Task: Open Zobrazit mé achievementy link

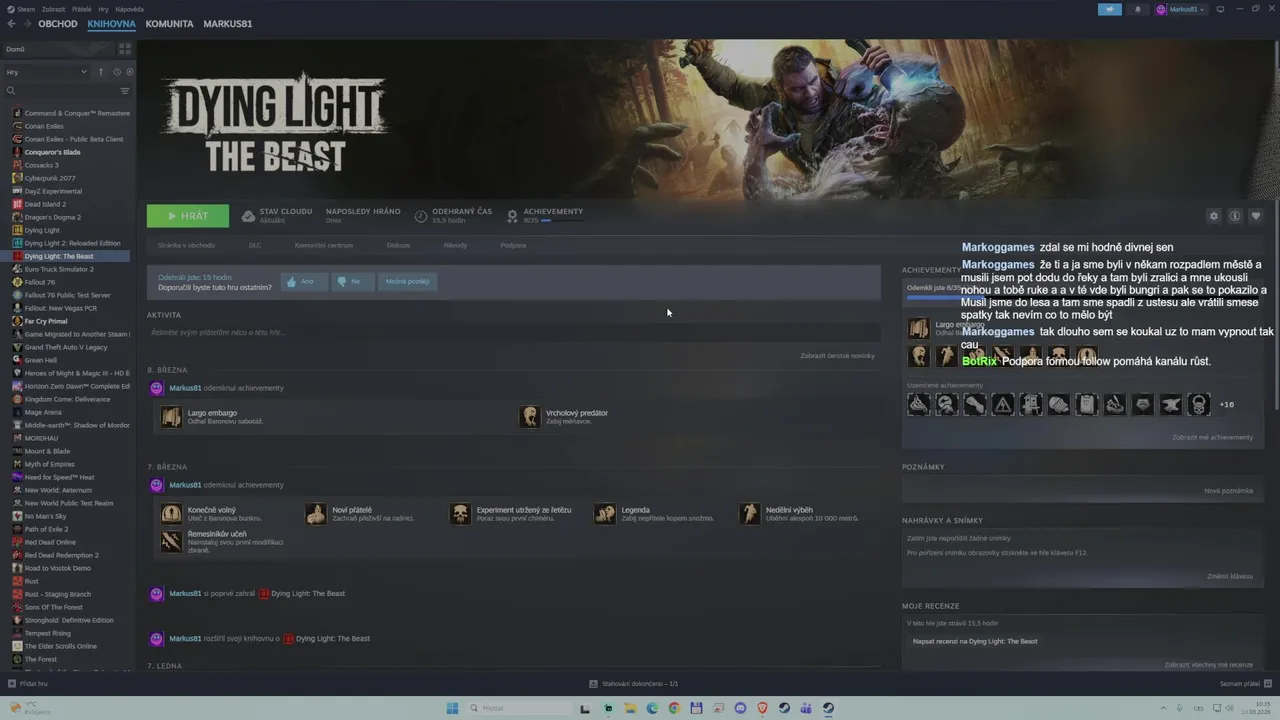Action: pos(1212,438)
